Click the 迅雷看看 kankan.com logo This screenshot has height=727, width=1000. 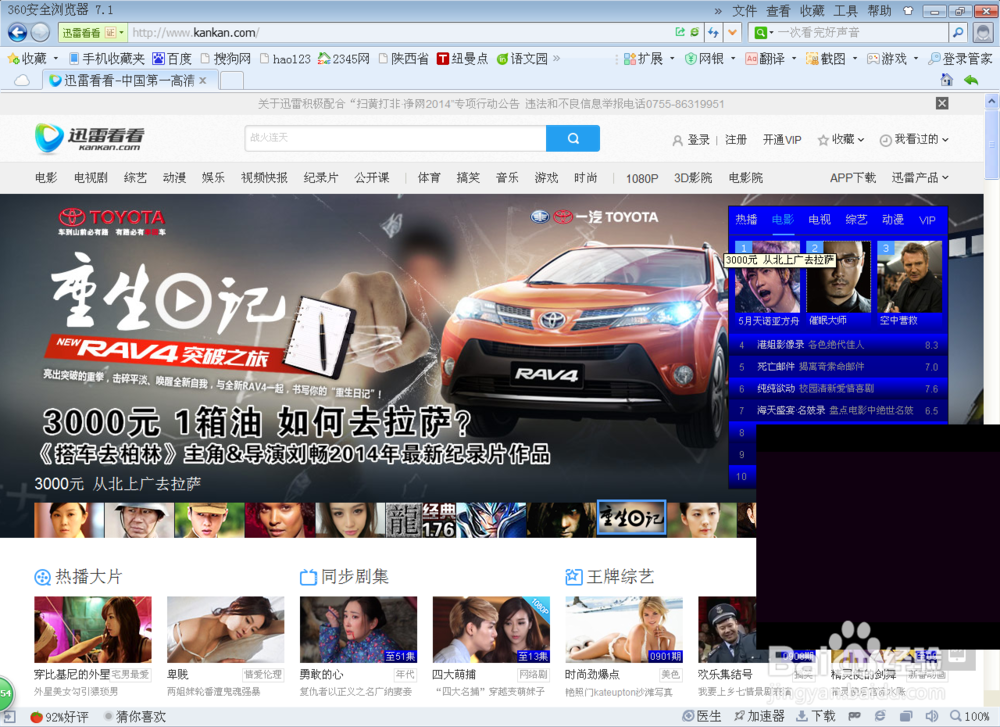point(90,138)
